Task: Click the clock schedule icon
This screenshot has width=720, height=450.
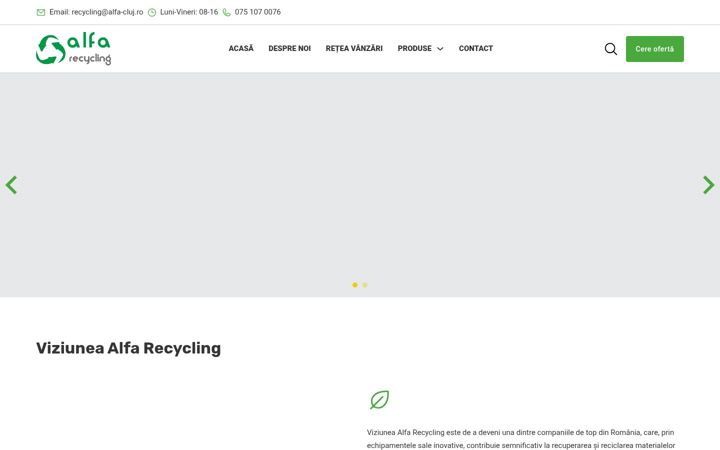Action: 152,12
